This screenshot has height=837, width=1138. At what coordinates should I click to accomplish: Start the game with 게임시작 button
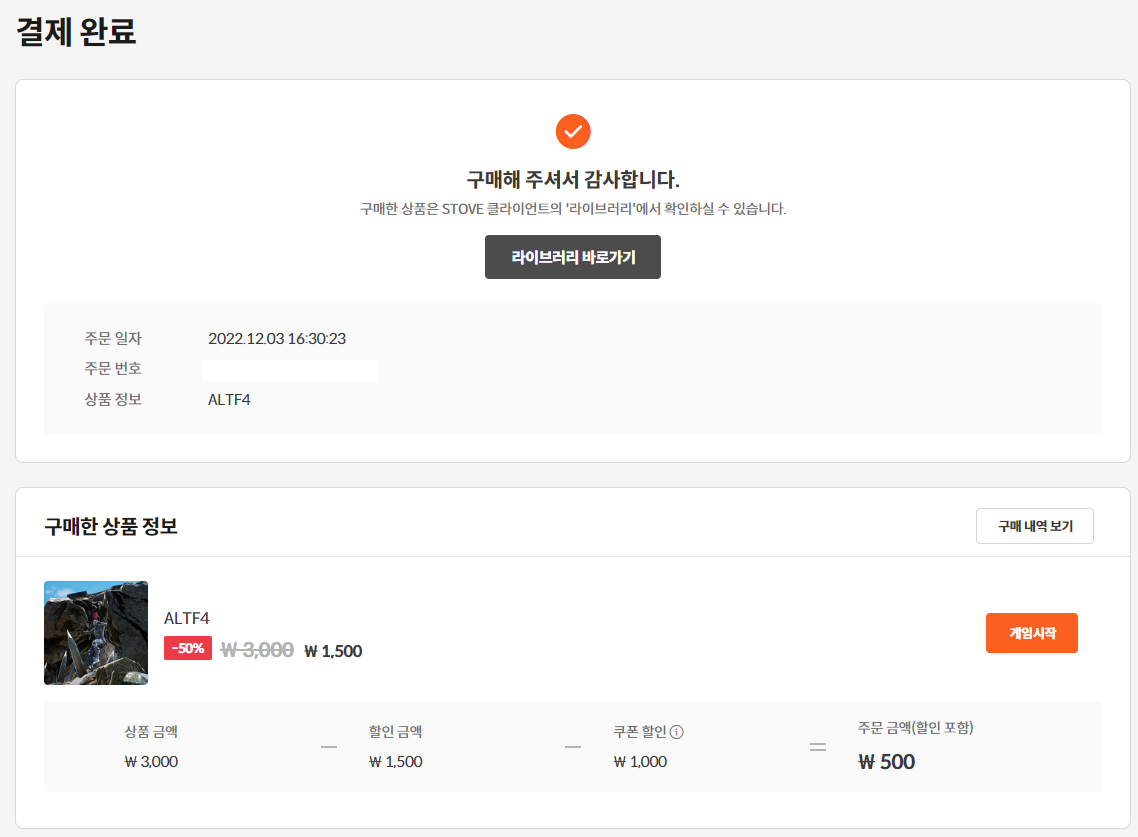[1031, 633]
